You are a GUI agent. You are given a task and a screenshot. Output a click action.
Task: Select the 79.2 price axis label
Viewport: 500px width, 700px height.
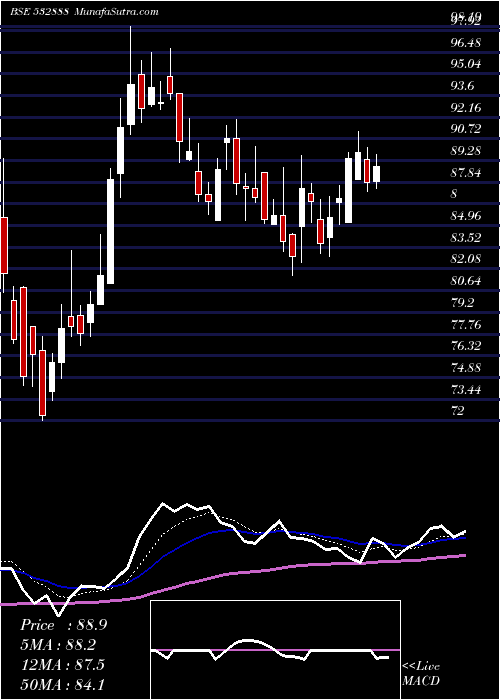coord(463,303)
